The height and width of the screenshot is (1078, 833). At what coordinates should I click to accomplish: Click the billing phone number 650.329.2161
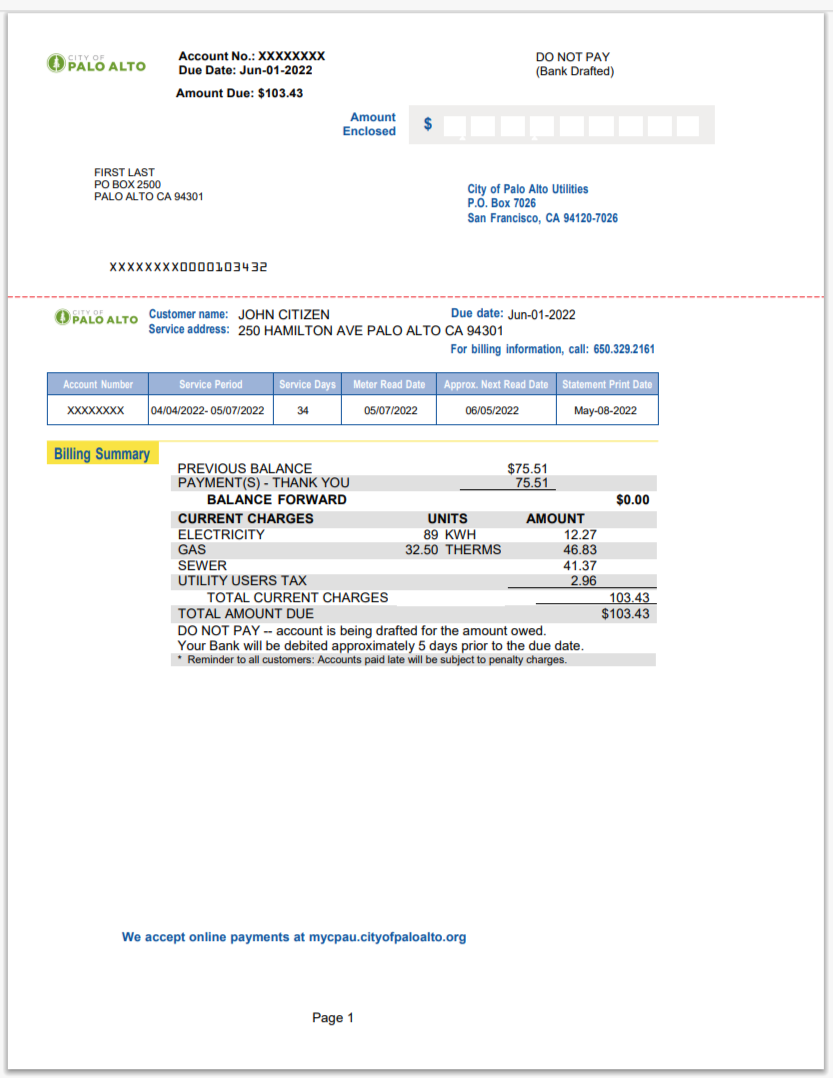624,349
